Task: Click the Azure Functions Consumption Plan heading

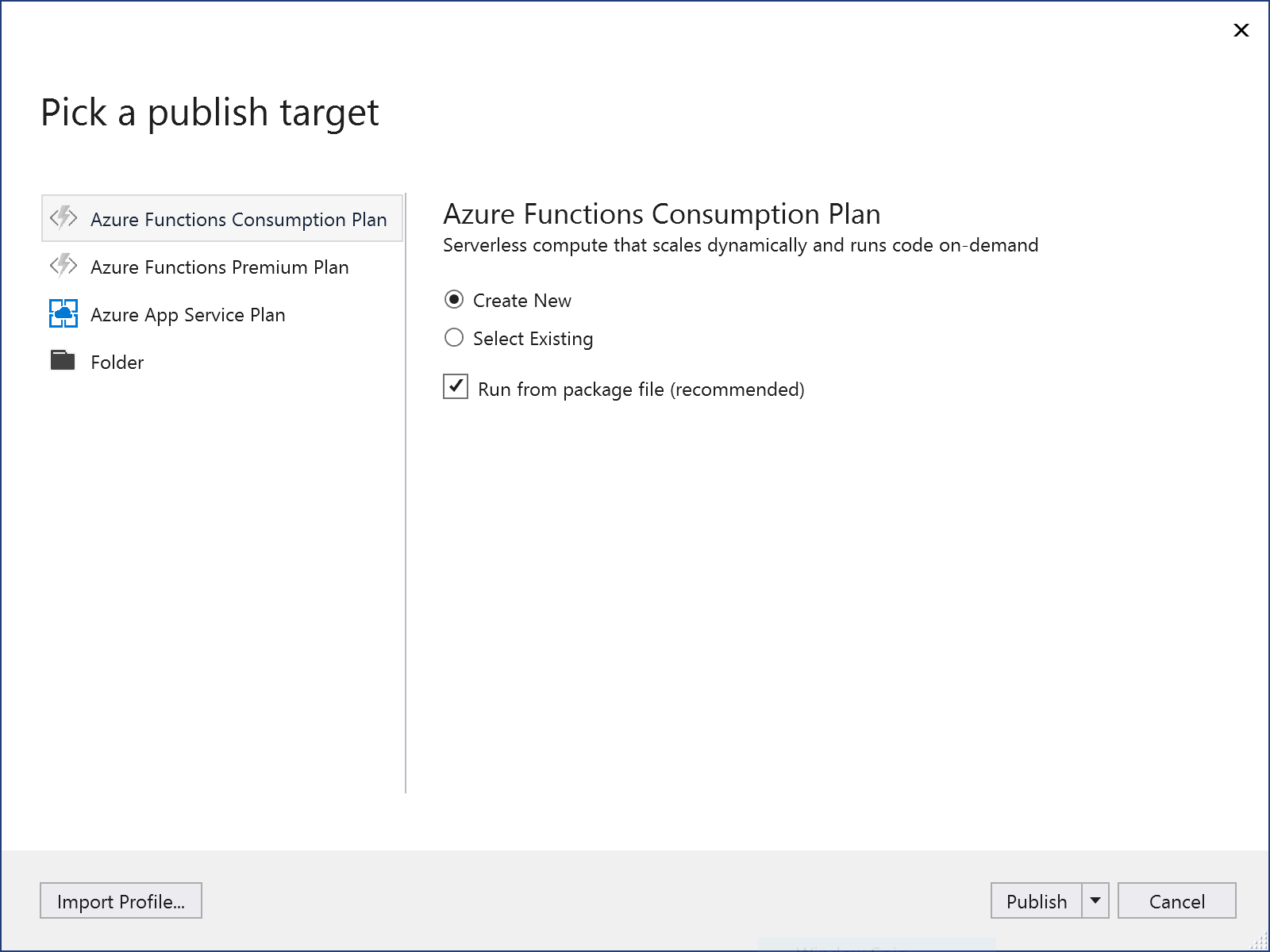Action: click(662, 214)
